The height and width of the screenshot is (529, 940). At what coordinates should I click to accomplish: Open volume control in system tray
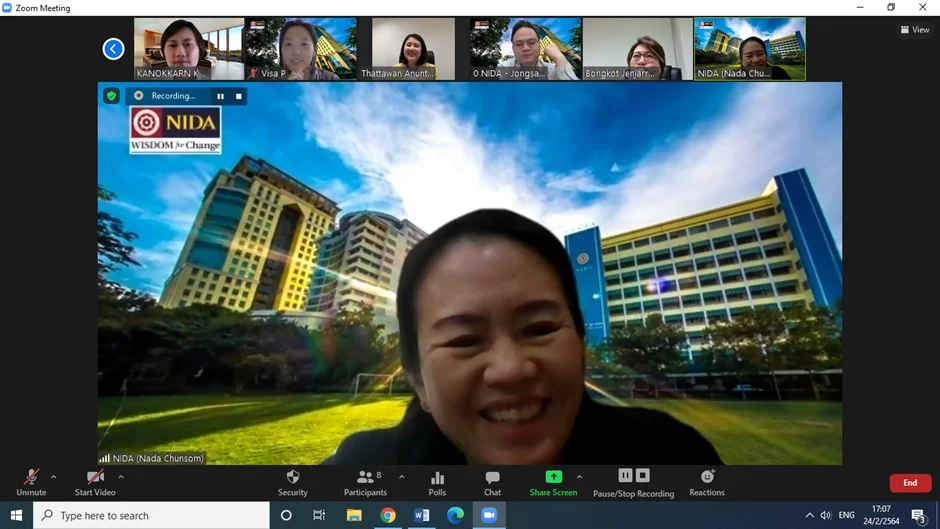pos(826,515)
